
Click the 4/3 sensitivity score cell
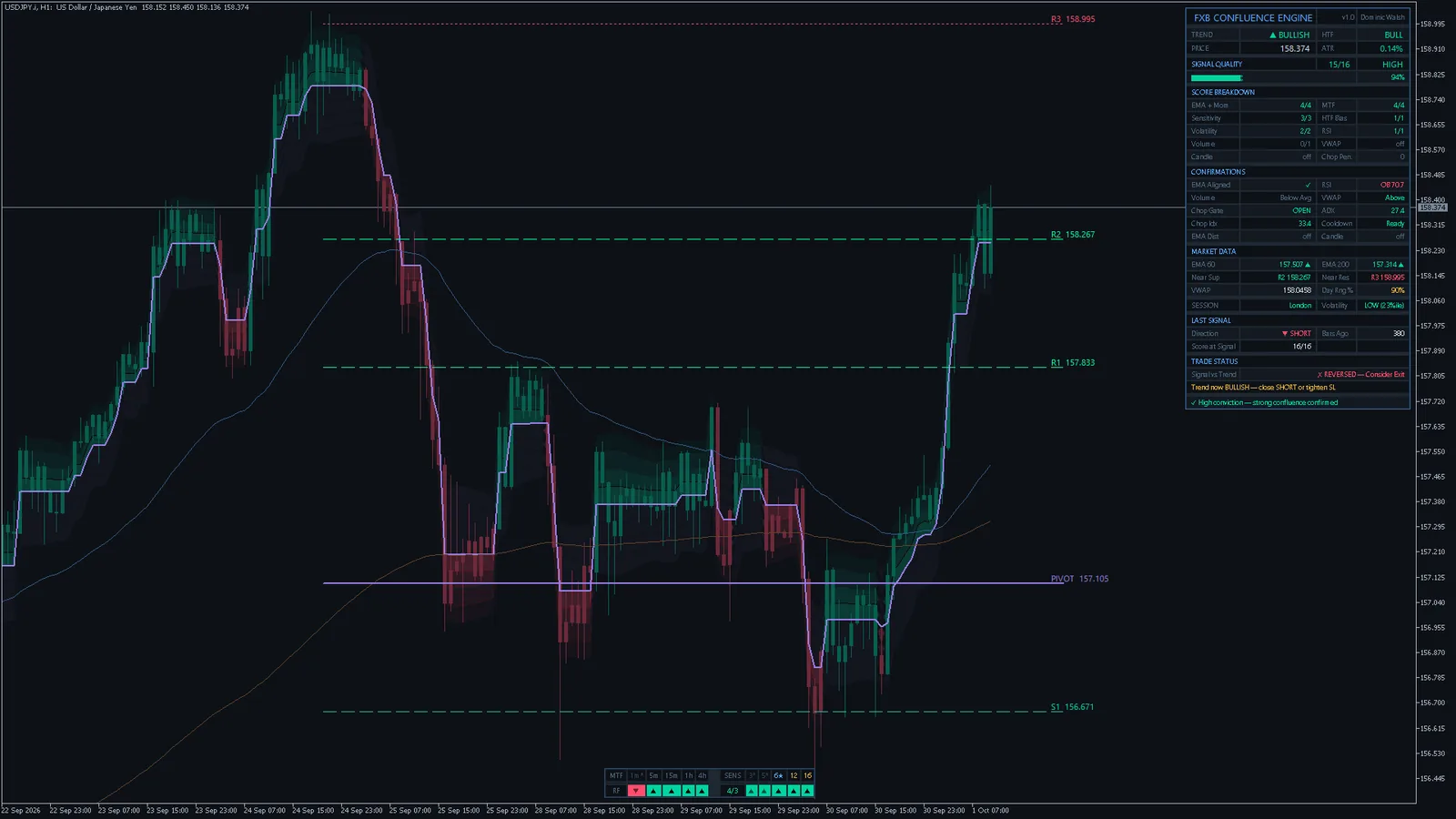tap(733, 791)
